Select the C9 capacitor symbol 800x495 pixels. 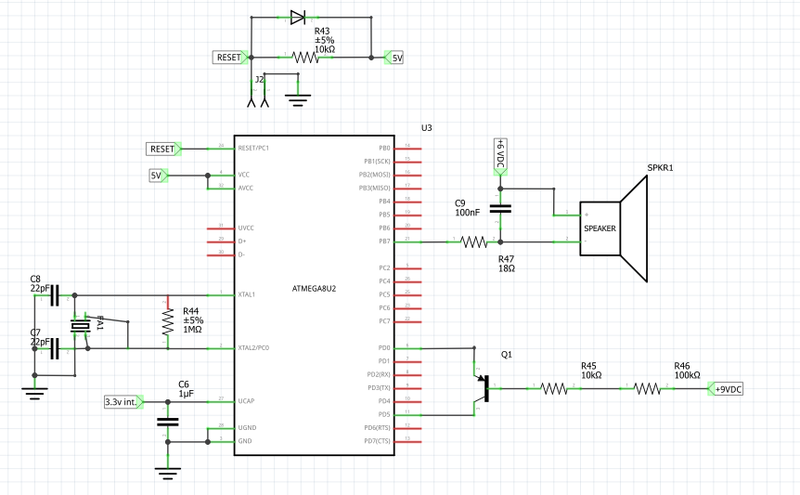click(x=500, y=208)
